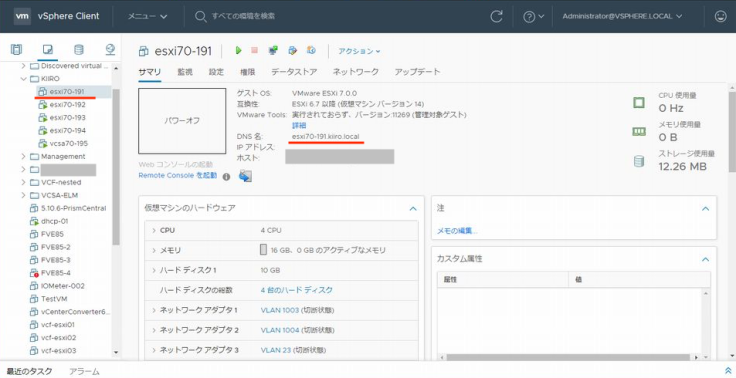The height and width of the screenshot is (378, 736).
Task: Expand the VCF-nested folder
Action: [23, 182]
